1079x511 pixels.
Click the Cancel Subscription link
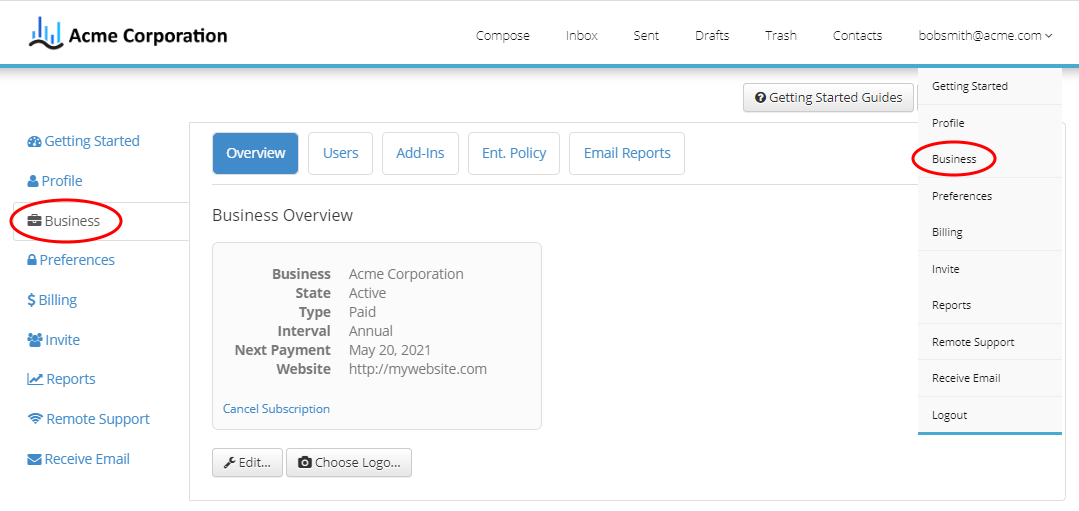point(276,409)
